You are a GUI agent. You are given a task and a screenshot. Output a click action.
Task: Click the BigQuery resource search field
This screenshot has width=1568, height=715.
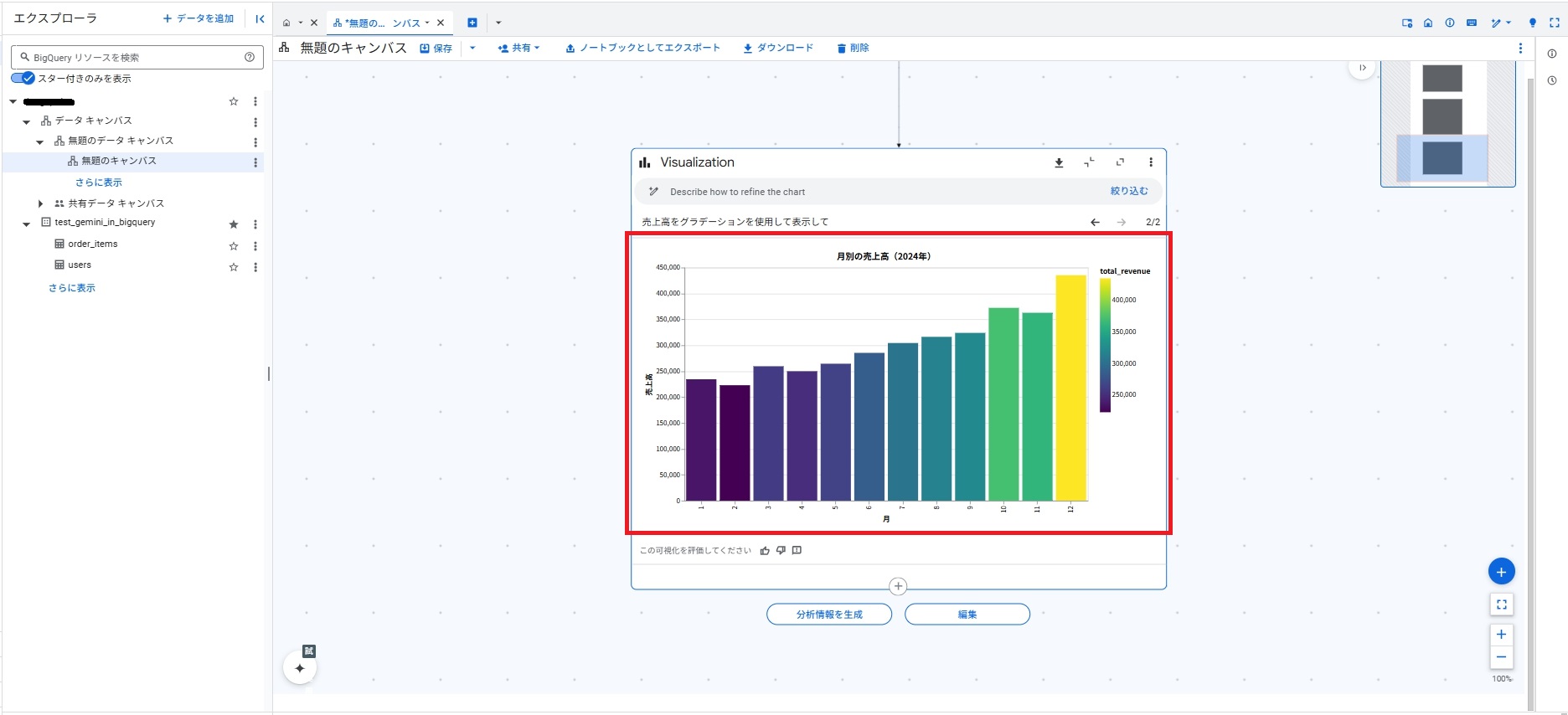(134, 58)
